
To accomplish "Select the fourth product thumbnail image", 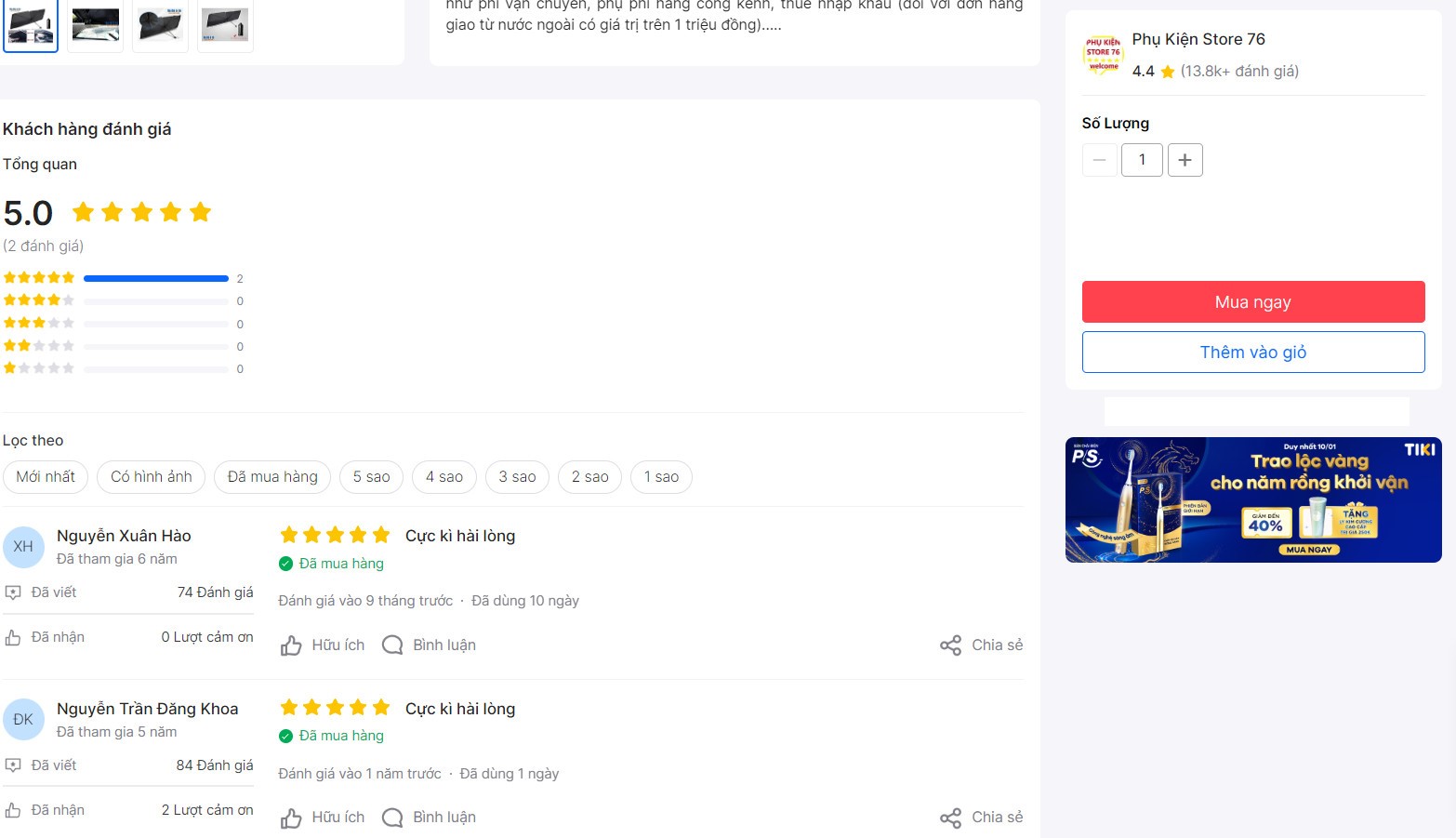I will [x=225, y=24].
